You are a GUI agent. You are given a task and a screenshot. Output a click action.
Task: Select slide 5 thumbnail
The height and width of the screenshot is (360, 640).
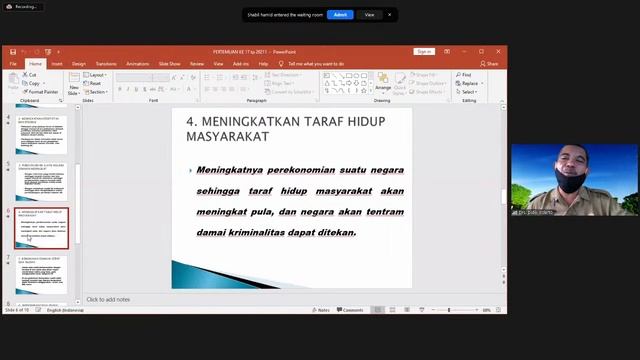click(x=41, y=182)
